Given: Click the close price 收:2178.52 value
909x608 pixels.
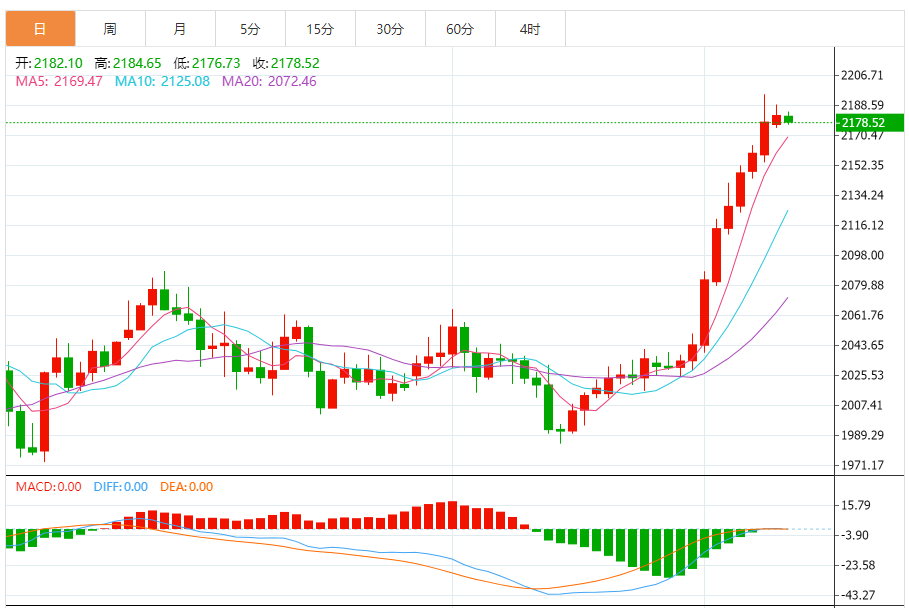Looking at the screenshot, I should pos(286,63).
